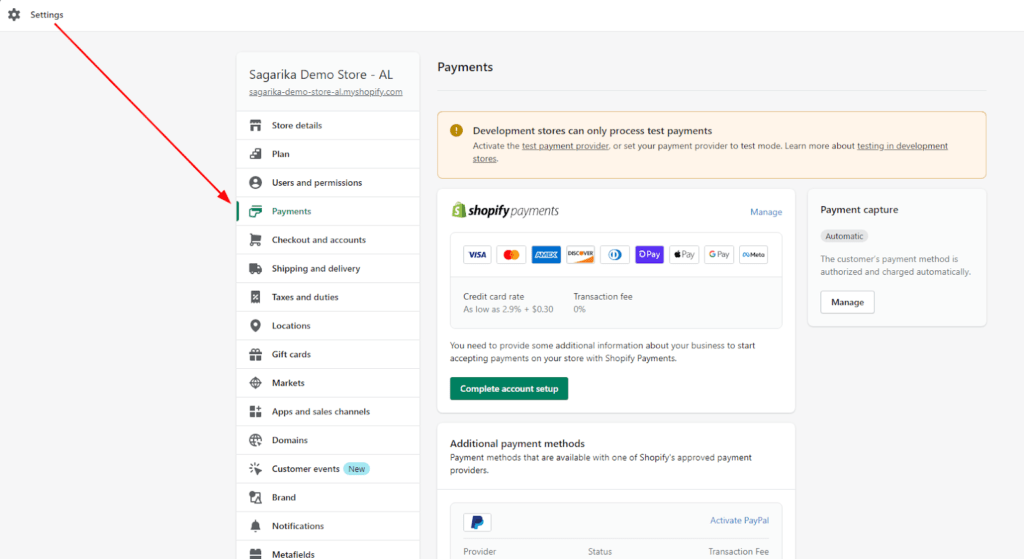
Task: Click the Credit card rate text
Action: point(494,296)
